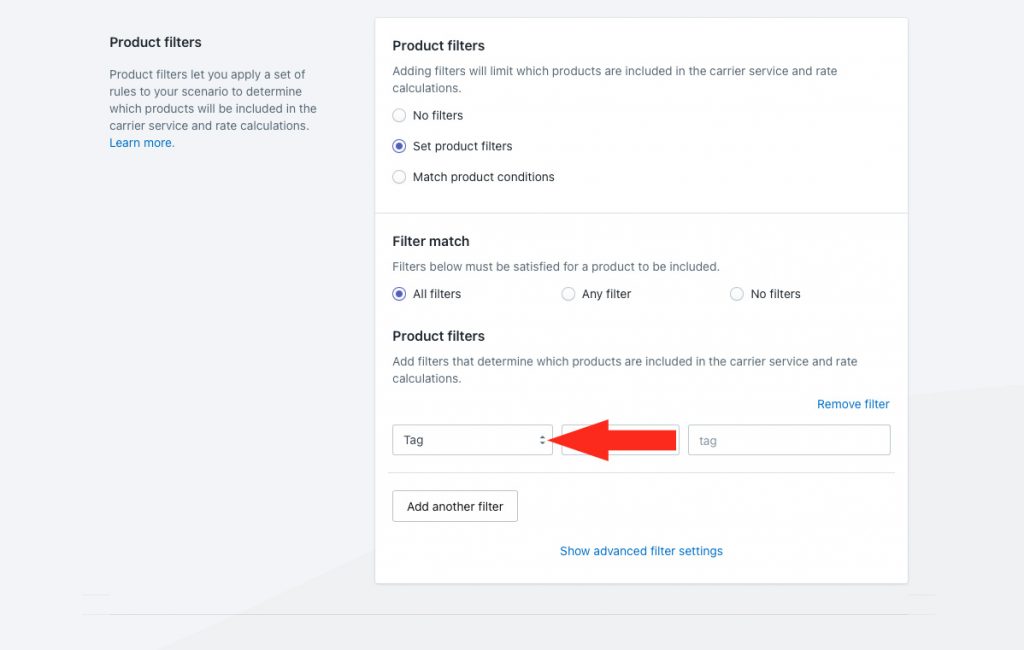Open the "Learn more." link
This screenshot has height=650, width=1024.
(x=142, y=143)
